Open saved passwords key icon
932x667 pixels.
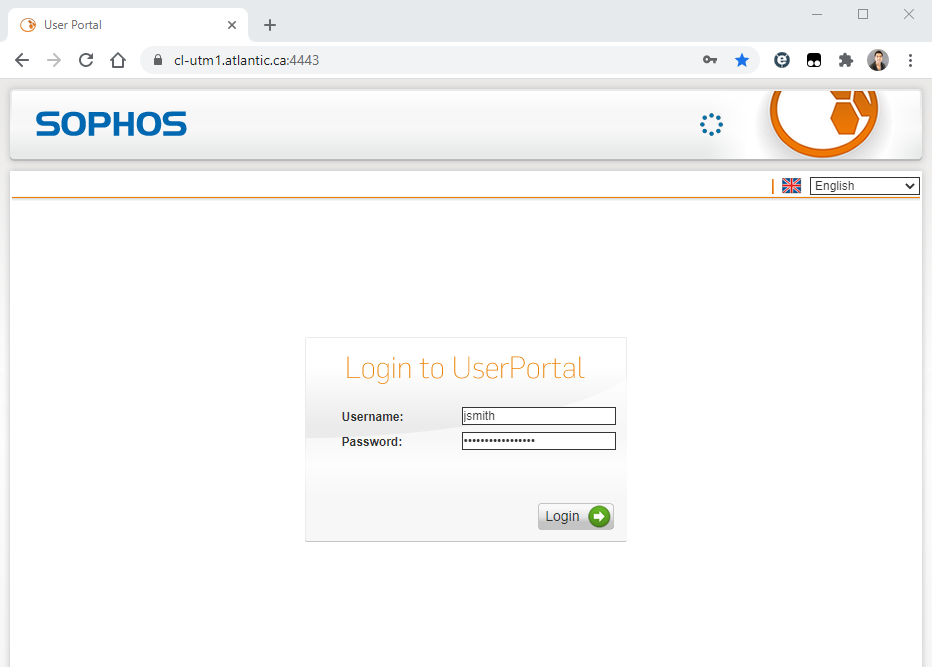point(710,60)
